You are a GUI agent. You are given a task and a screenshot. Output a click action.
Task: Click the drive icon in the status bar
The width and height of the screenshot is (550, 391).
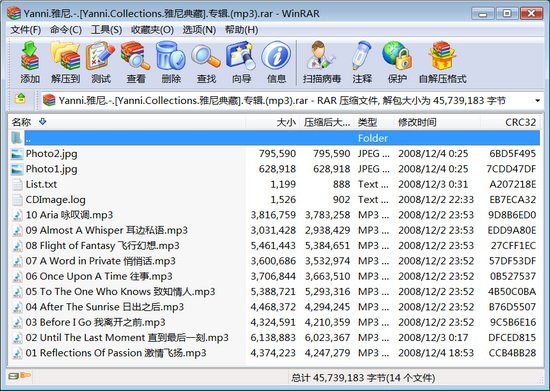[14, 376]
